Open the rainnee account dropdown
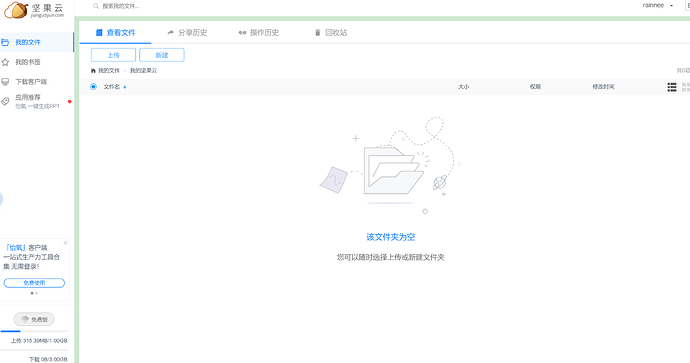The width and height of the screenshot is (690, 363). pyautogui.click(x=658, y=5)
